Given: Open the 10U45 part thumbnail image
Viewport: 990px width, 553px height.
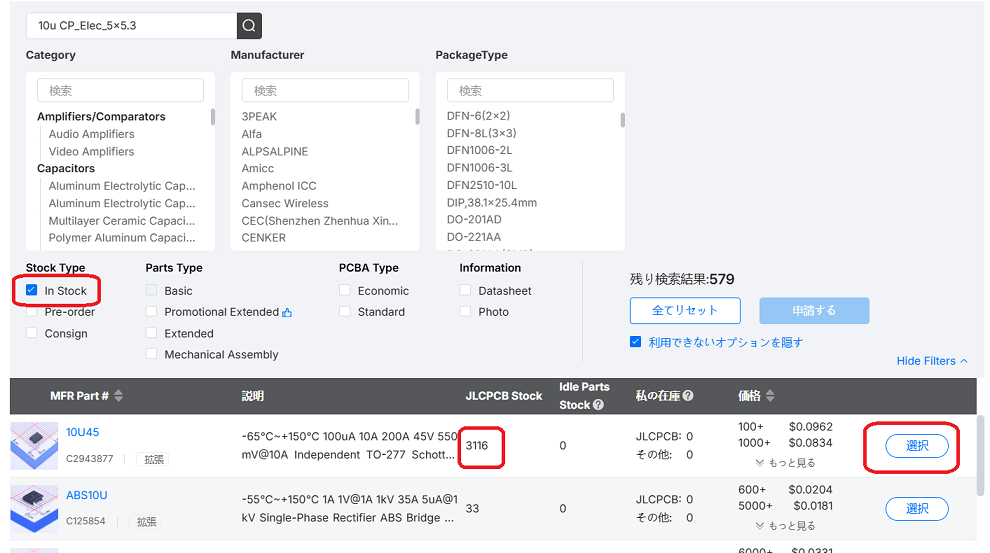Looking at the screenshot, I should click(x=34, y=445).
